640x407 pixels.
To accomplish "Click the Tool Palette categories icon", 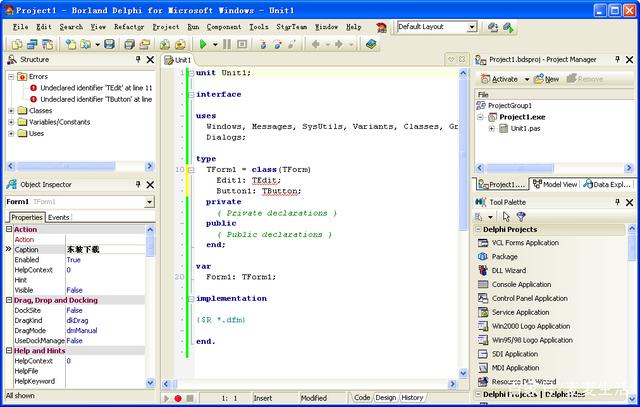I will pyautogui.click(x=479, y=216).
